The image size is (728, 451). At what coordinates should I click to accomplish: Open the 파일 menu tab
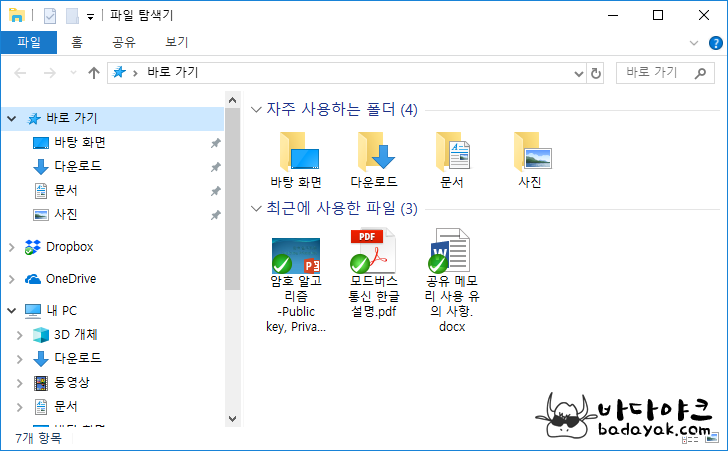click(x=29, y=42)
